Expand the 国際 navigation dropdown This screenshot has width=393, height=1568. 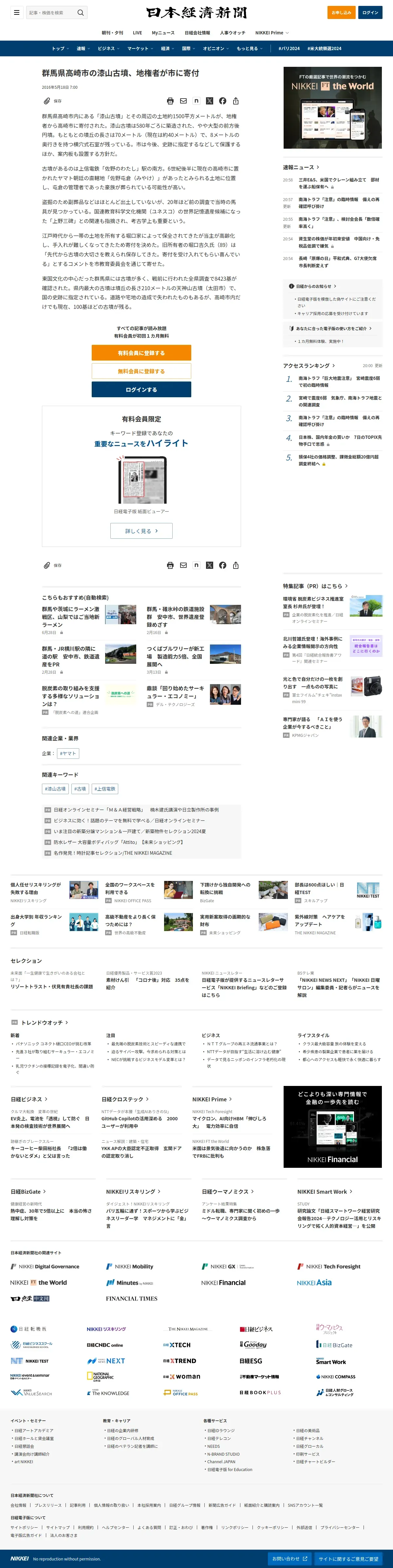point(189,49)
